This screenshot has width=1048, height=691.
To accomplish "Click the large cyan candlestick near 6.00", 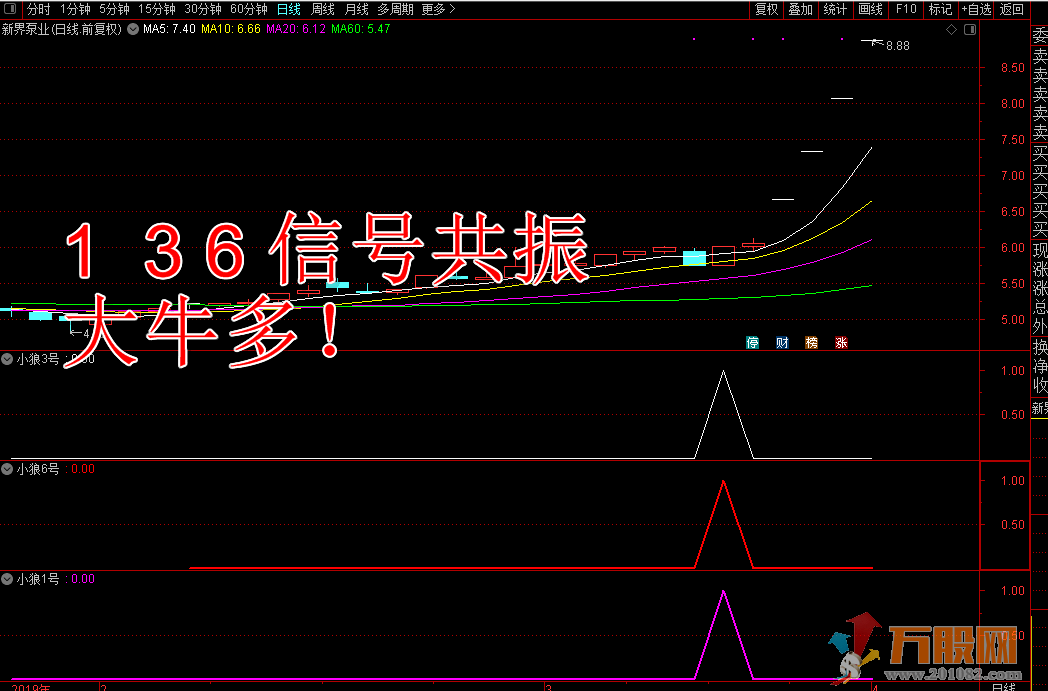I will pos(694,258).
